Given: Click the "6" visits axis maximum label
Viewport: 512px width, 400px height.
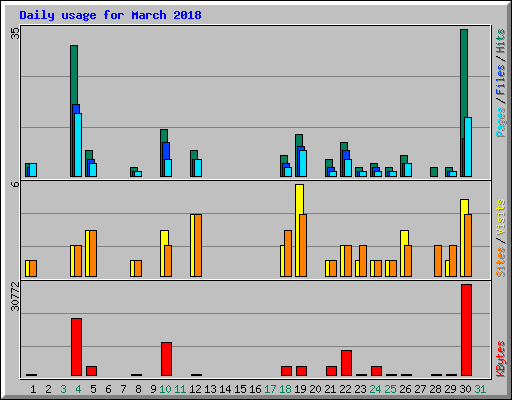Looking at the screenshot, I should (x=15, y=184).
